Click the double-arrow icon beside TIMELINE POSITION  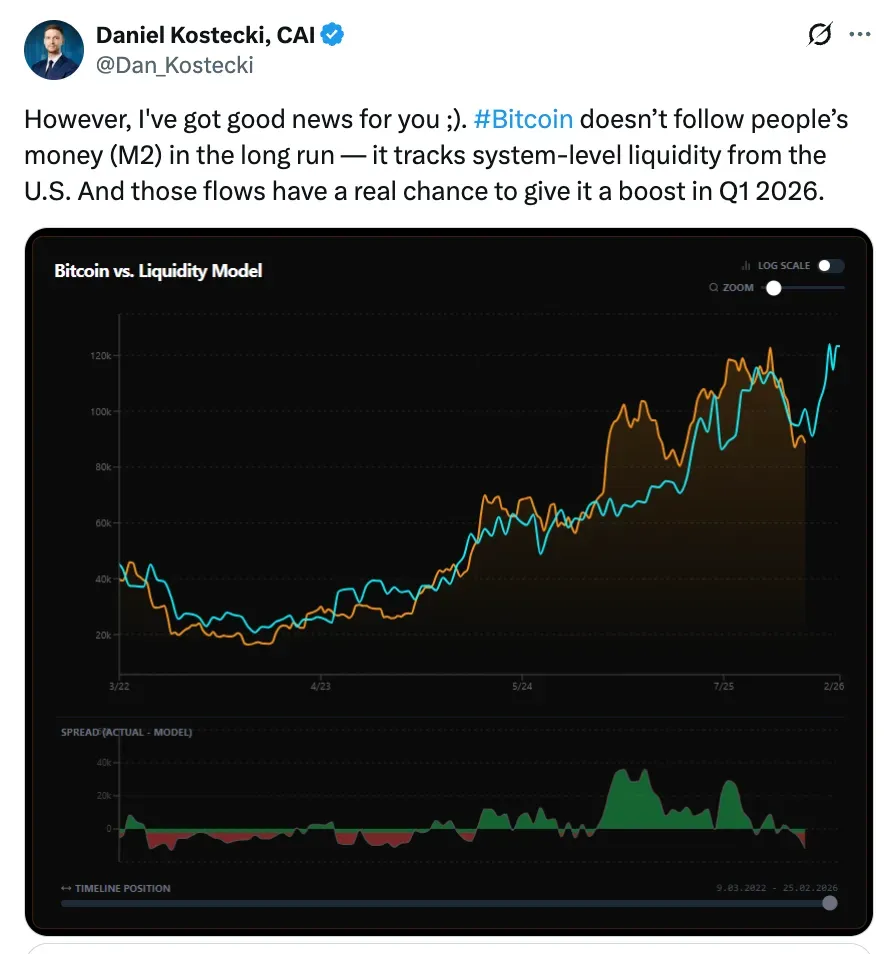coord(68,888)
